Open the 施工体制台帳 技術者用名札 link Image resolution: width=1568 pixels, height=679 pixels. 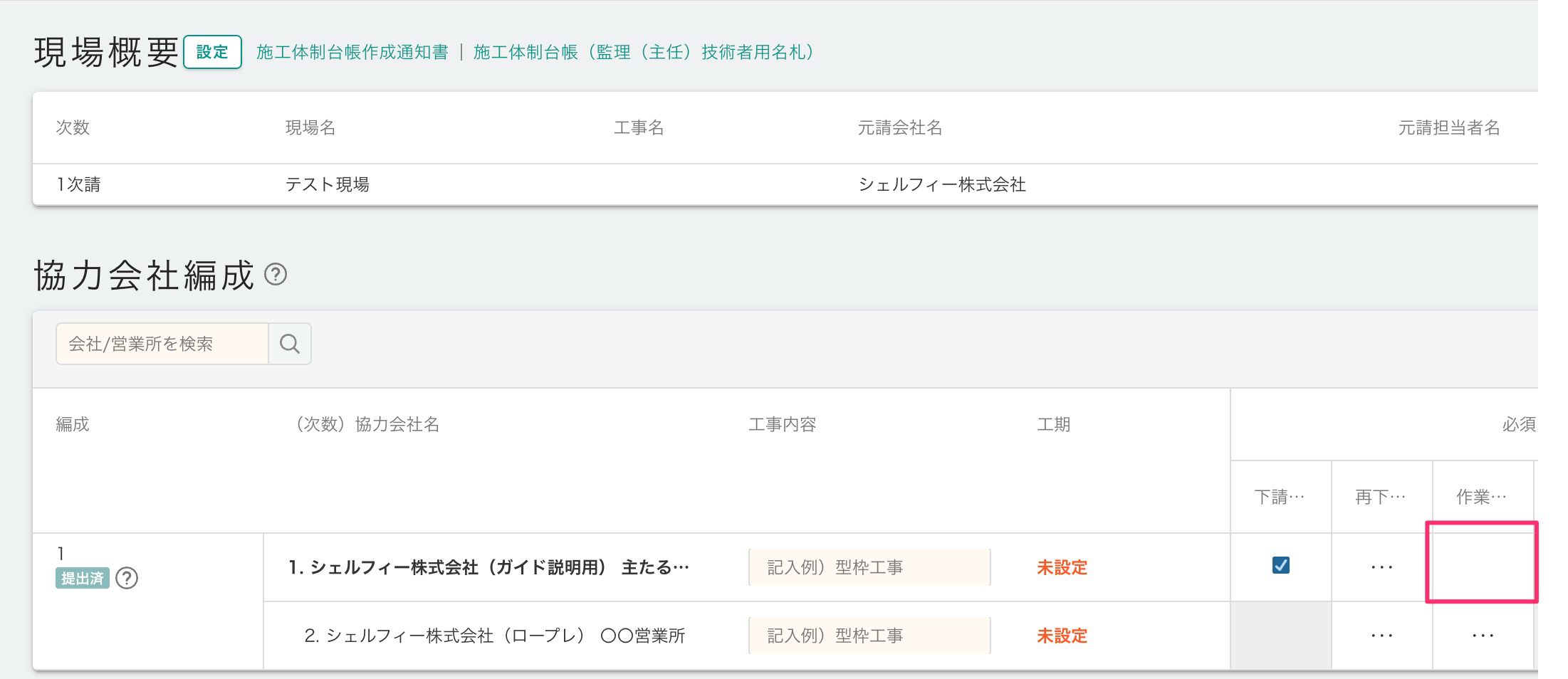click(644, 53)
